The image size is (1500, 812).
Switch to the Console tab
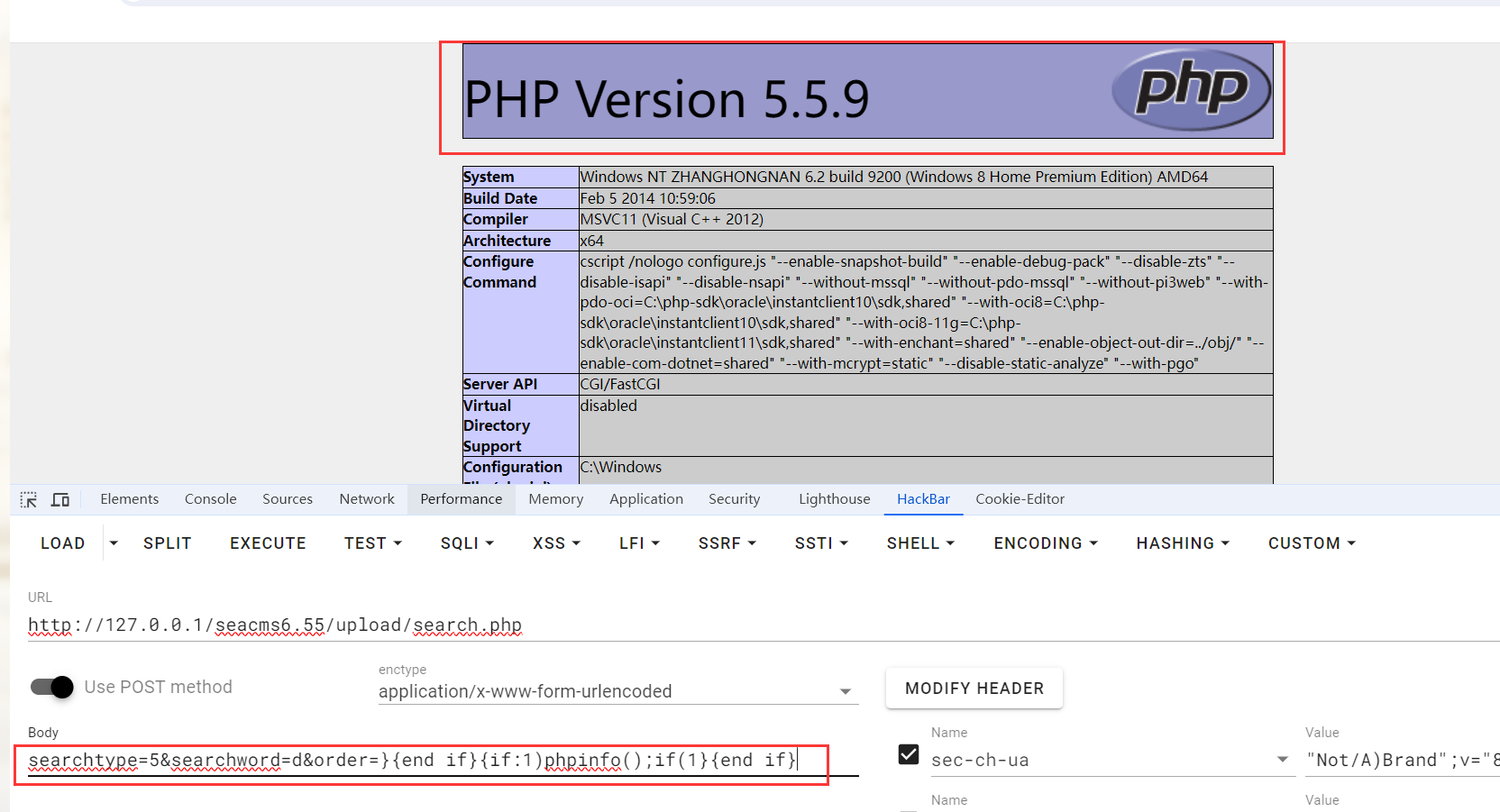210,499
